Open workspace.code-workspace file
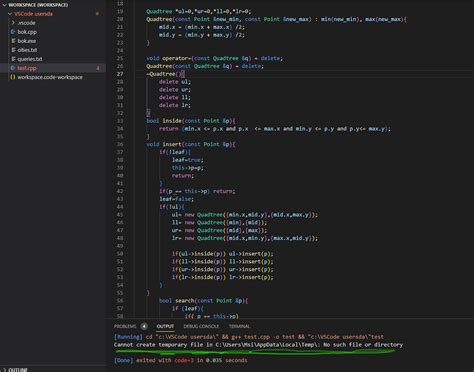The height and width of the screenshot is (372, 474). coord(50,77)
